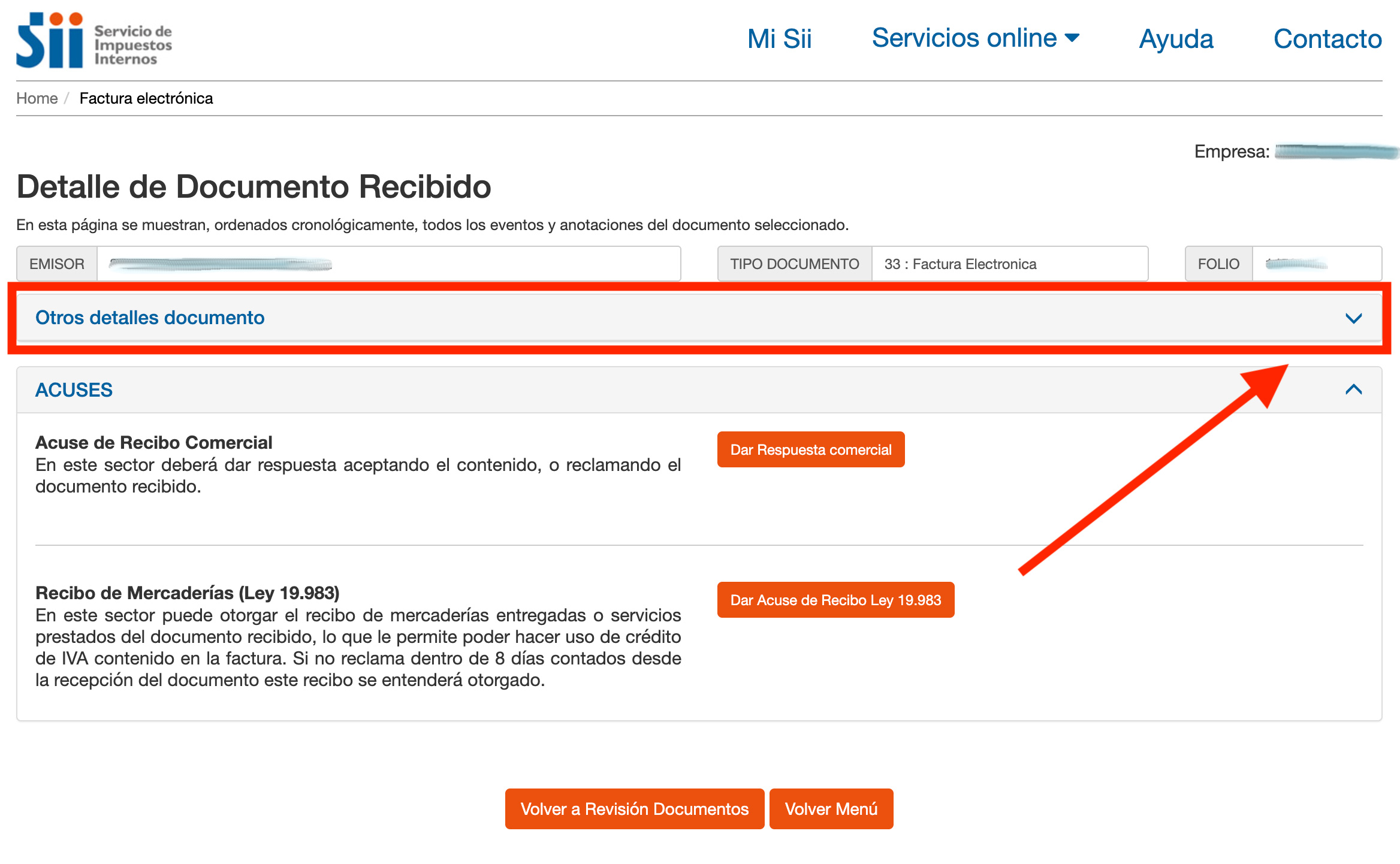
Task: Click the ACUSES section heading
Action: click(x=74, y=390)
